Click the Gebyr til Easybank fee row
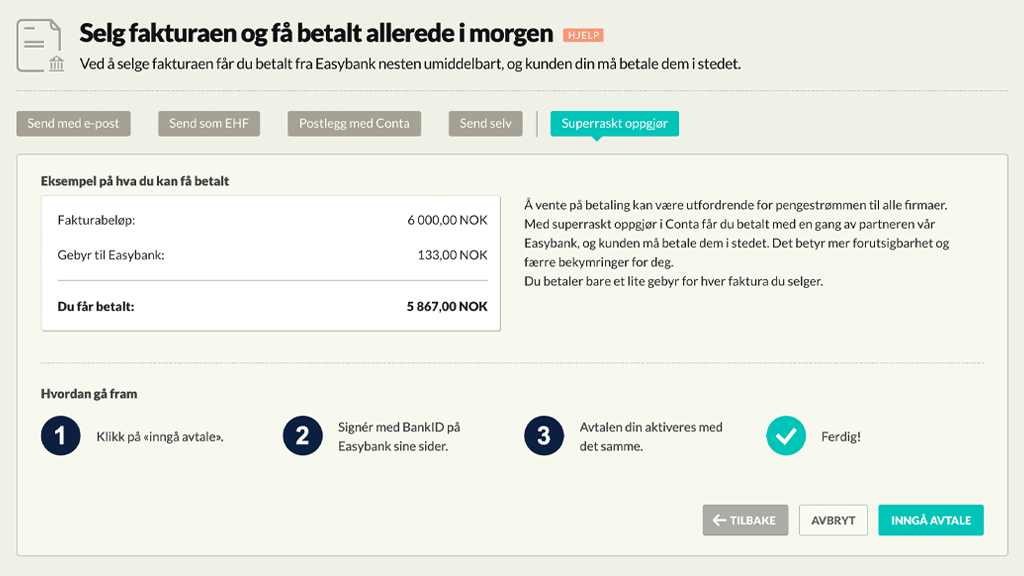The height and width of the screenshot is (576, 1024). [272, 255]
